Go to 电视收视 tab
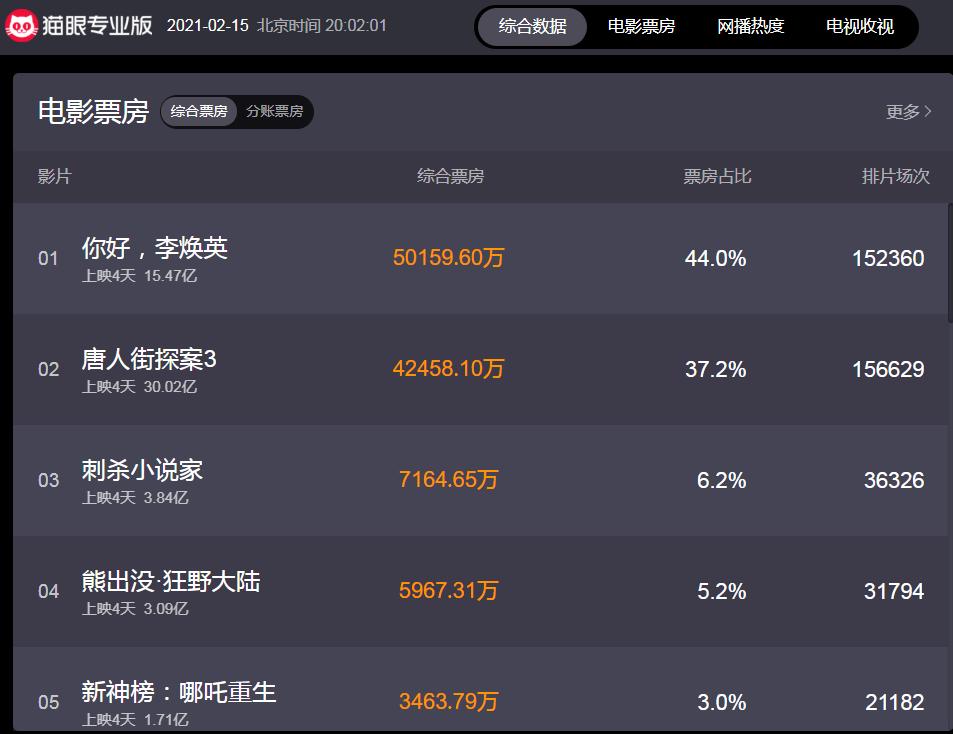This screenshot has height=734, width=953. point(860,27)
